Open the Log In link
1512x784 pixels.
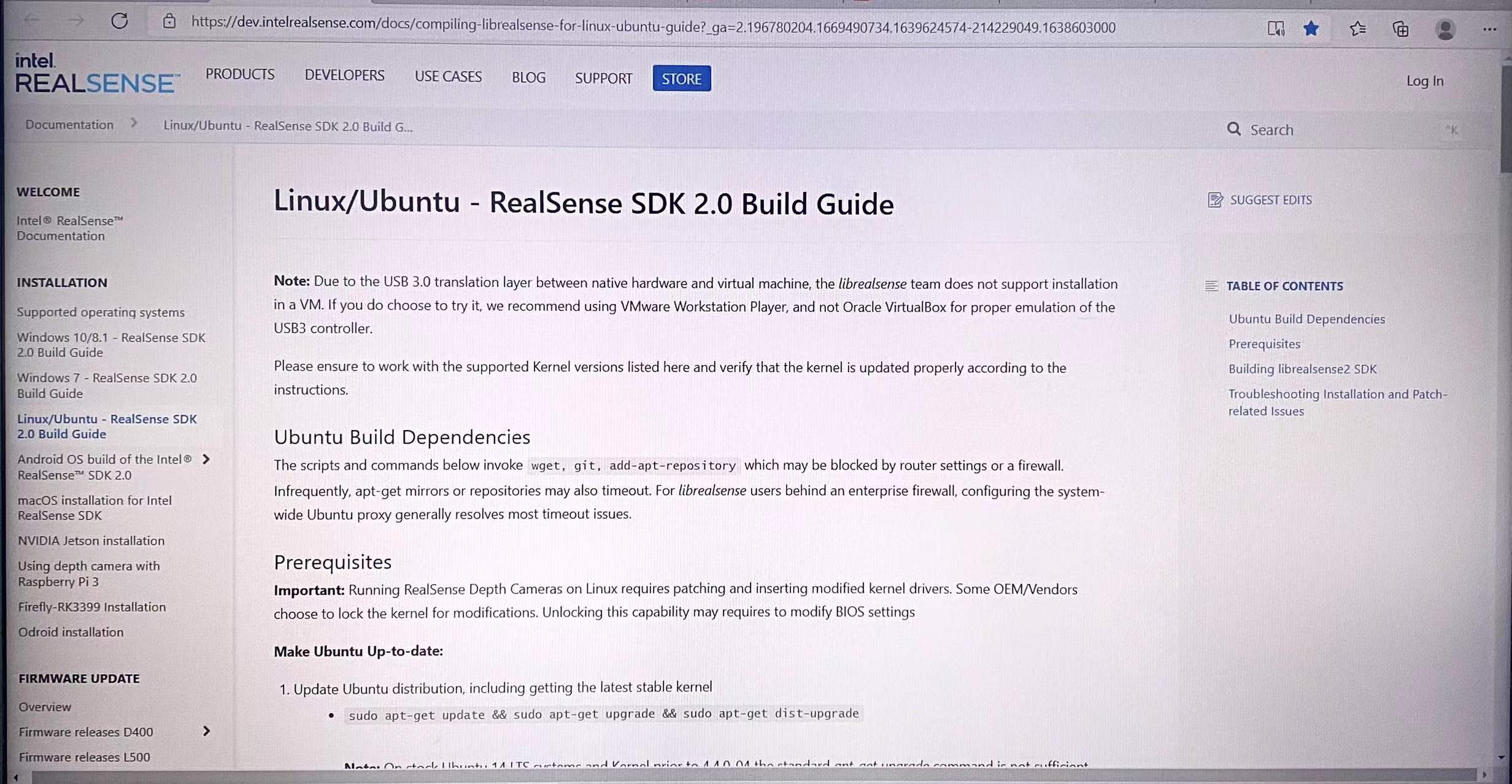click(x=1424, y=80)
